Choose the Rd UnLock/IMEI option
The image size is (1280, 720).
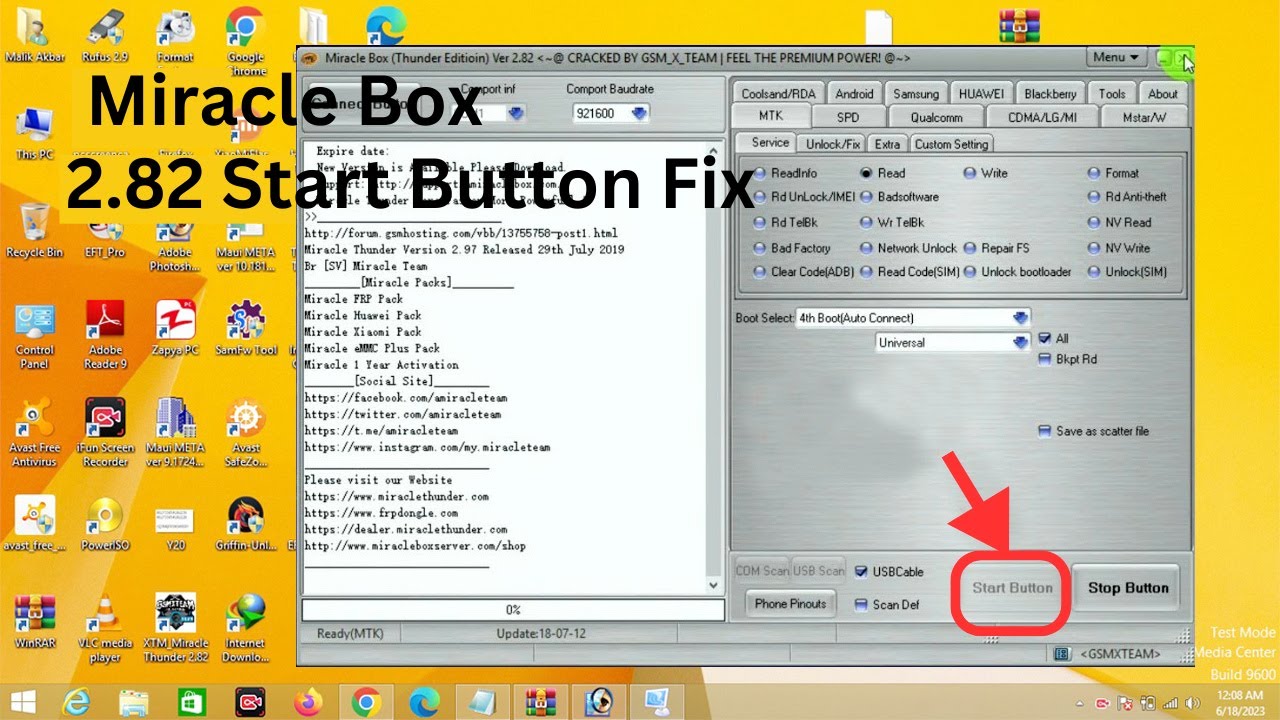(805, 197)
